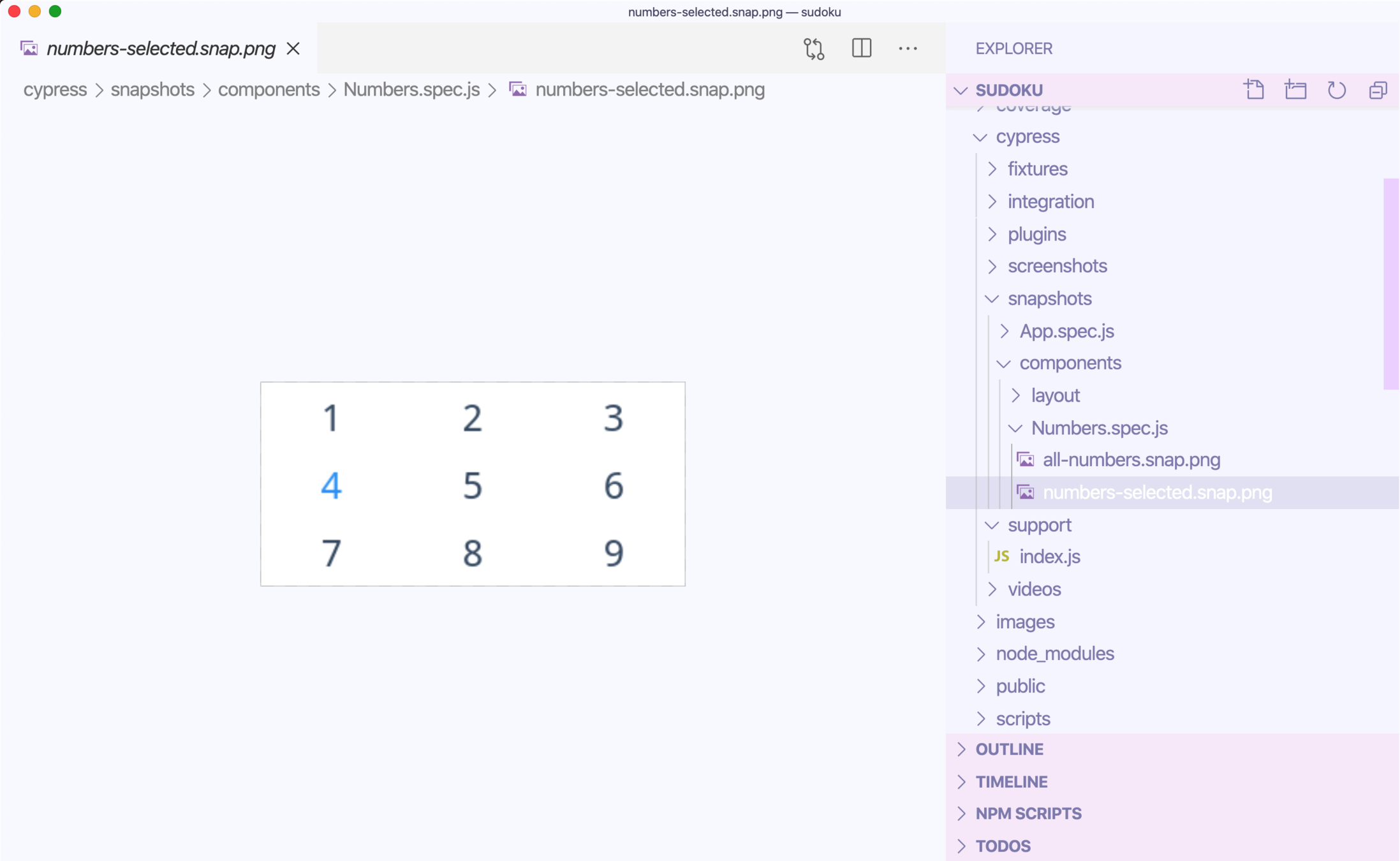
Task: Select the numbers-selected.snap.png editor tab
Action: point(161,48)
